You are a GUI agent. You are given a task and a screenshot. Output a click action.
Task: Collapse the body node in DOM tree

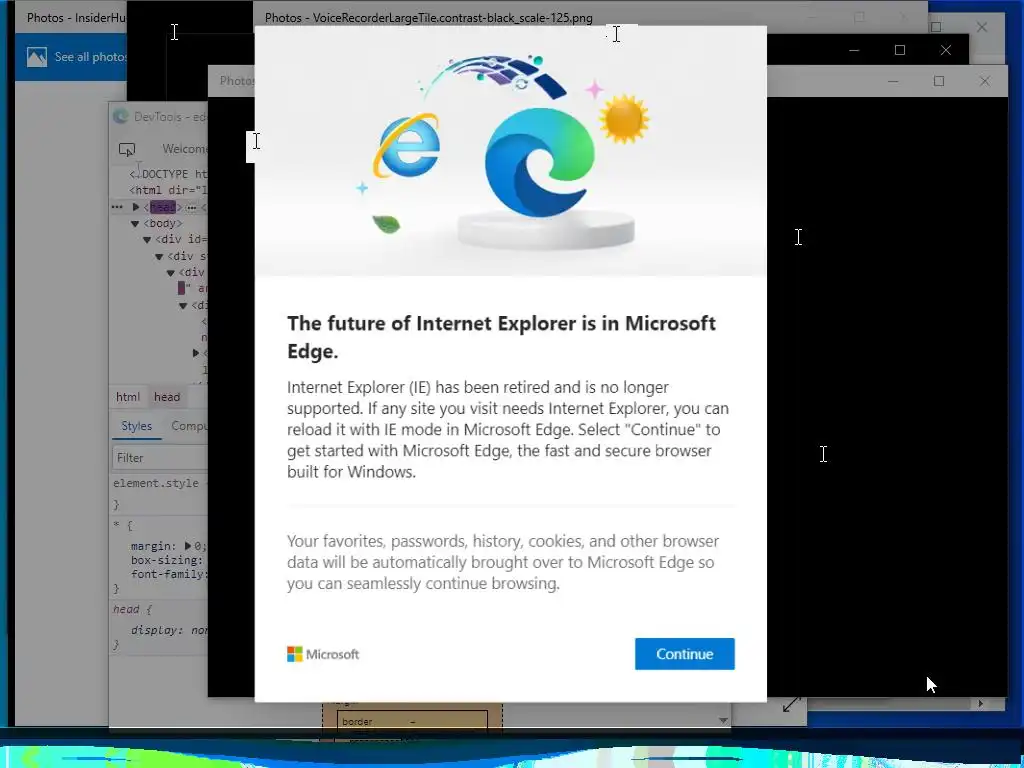135,223
